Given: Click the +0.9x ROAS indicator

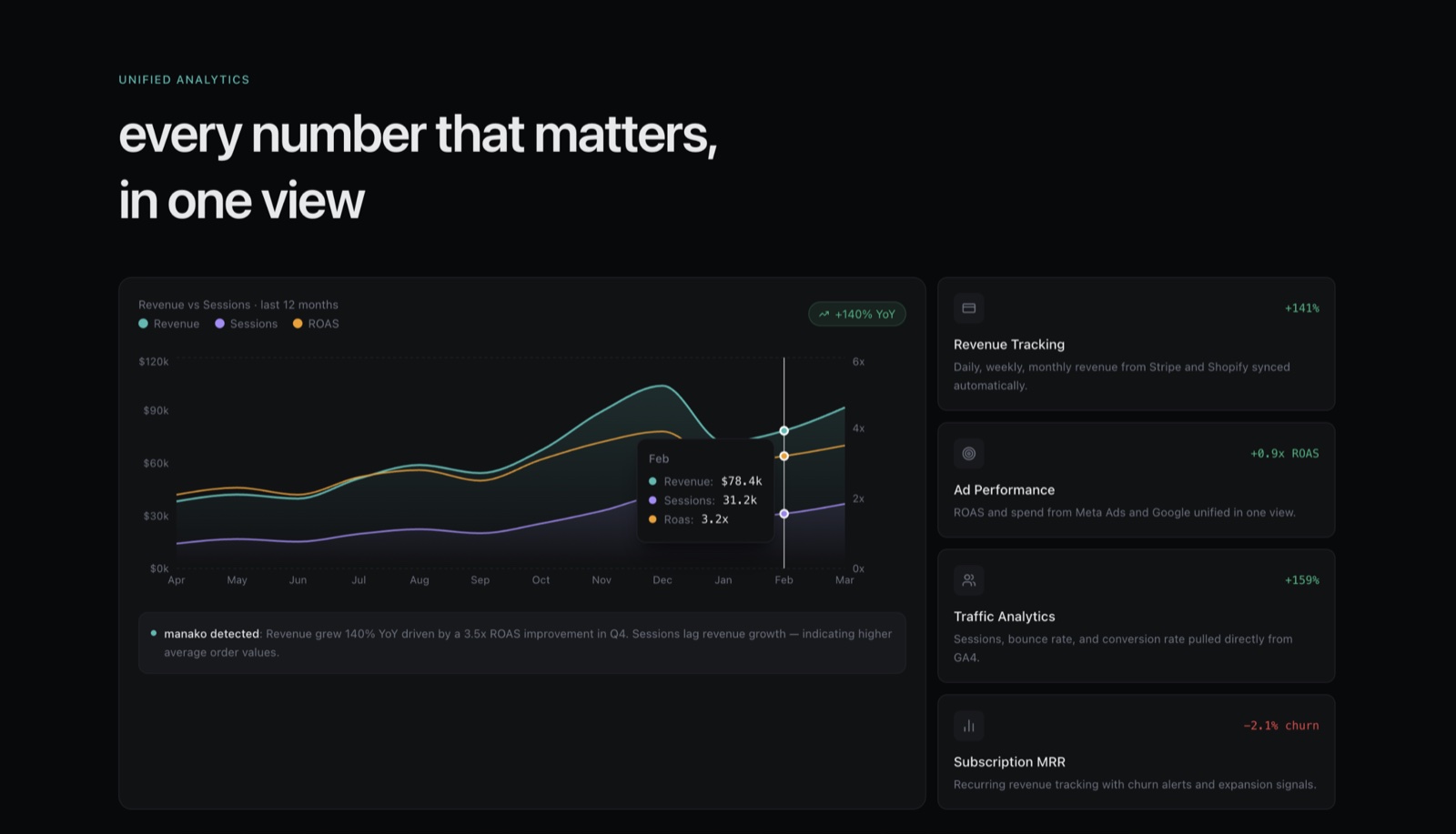Looking at the screenshot, I should tap(1285, 454).
